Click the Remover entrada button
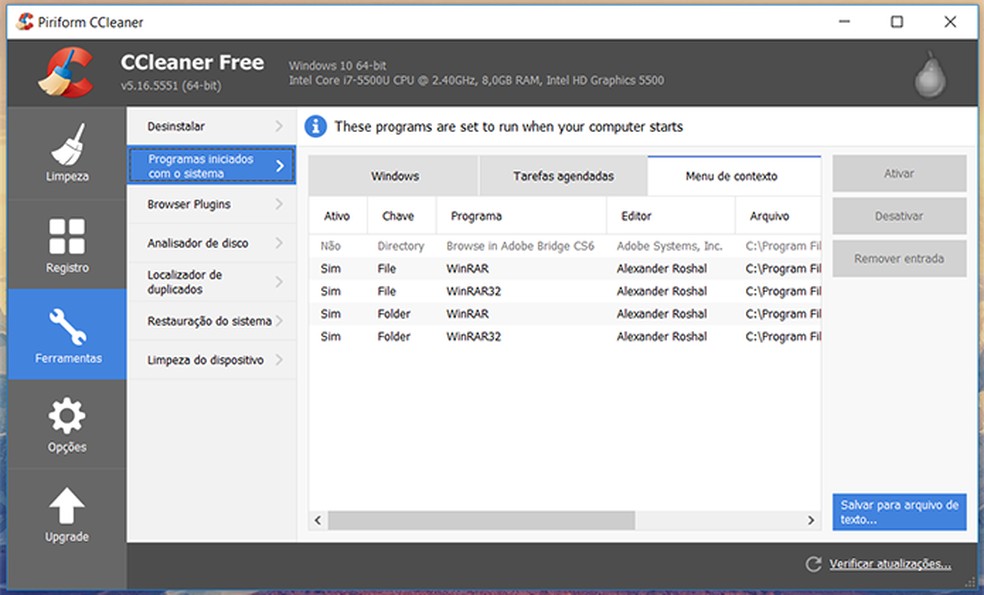Screen dimensions: 984x595 (x=898, y=258)
